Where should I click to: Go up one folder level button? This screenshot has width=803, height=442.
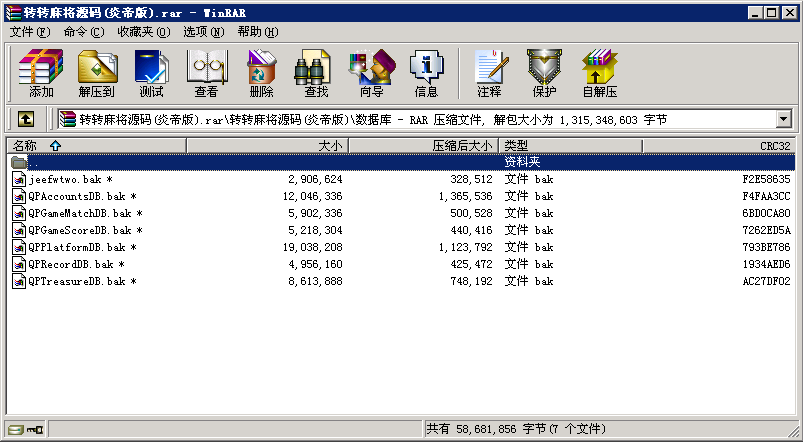[x=26, y=120]
